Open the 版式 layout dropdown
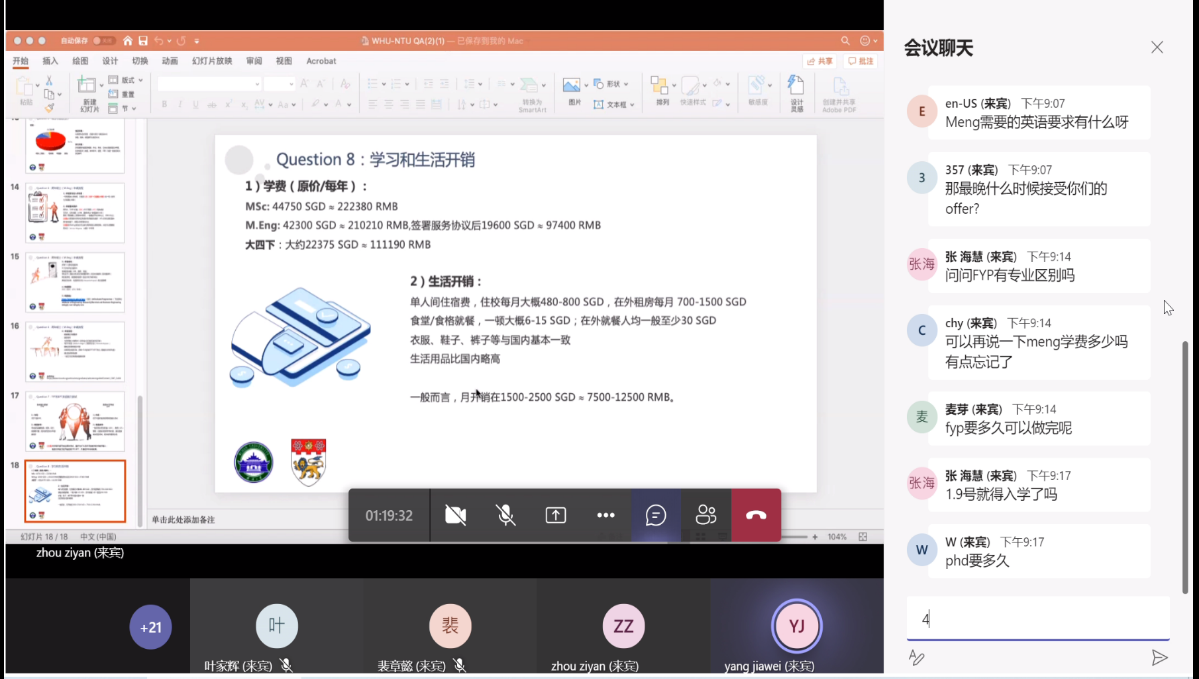This screenshot has width=1199, height=679. 127,80
